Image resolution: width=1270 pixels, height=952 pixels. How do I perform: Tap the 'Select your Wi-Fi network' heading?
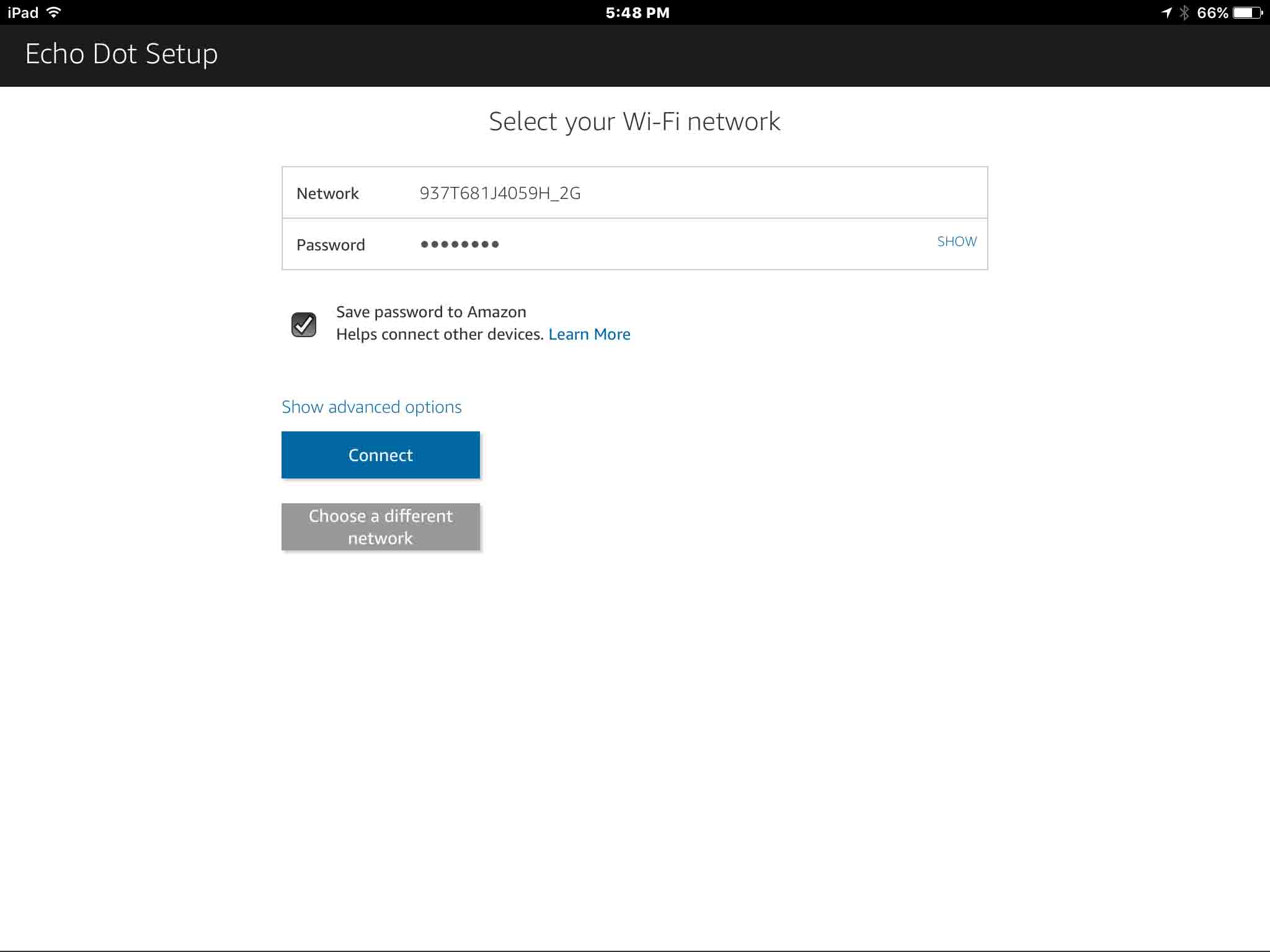[634, 121]
